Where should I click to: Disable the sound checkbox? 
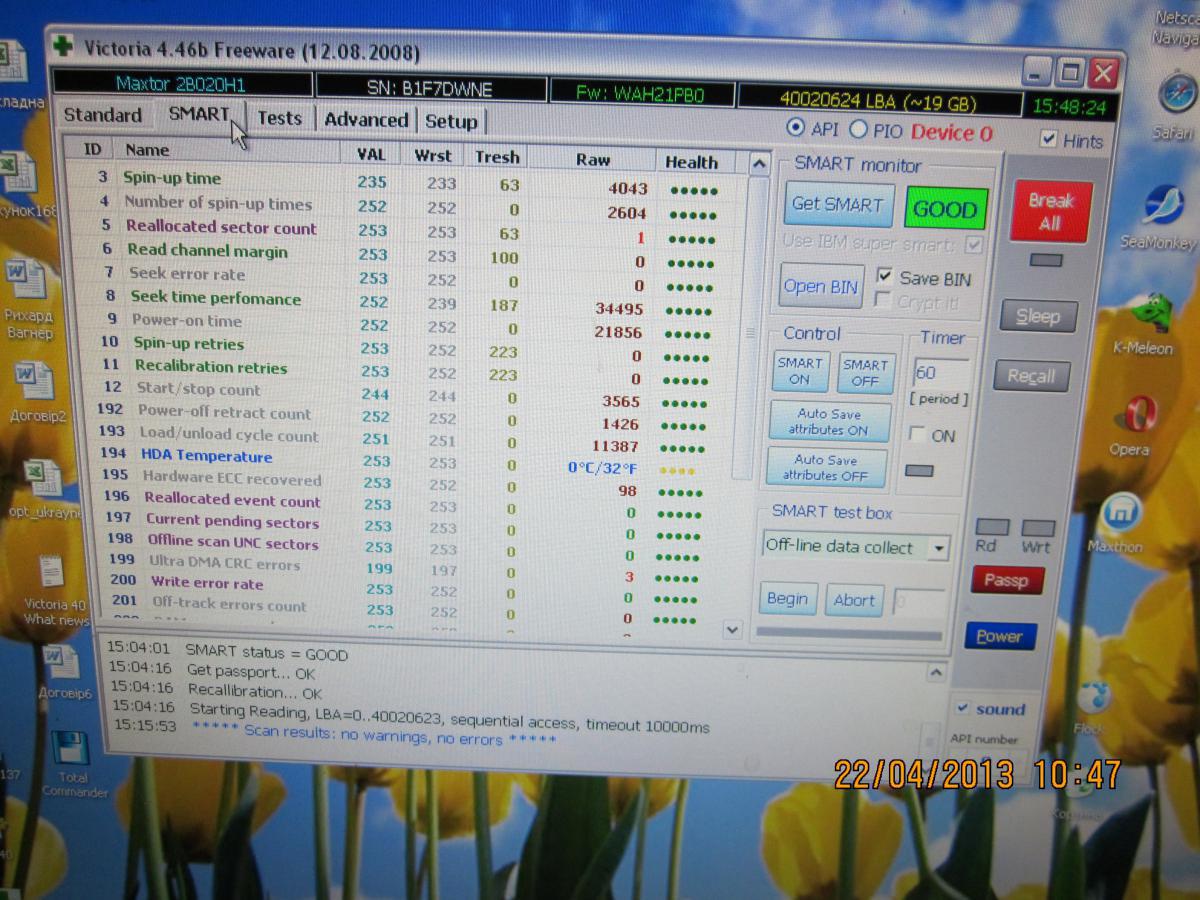click(x=962, y=708)
